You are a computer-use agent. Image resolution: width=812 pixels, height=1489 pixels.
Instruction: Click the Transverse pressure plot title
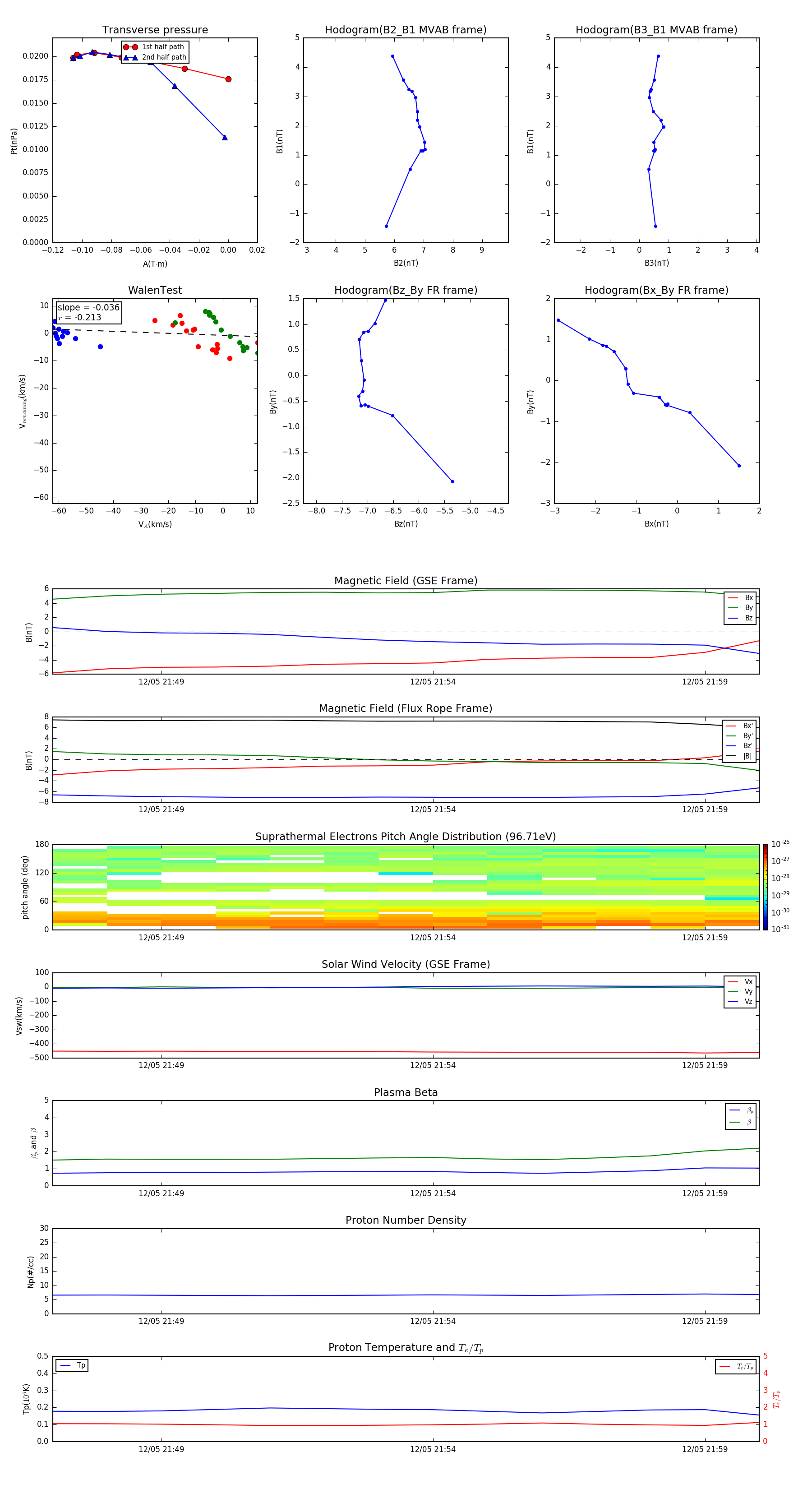tap(155, 30)
